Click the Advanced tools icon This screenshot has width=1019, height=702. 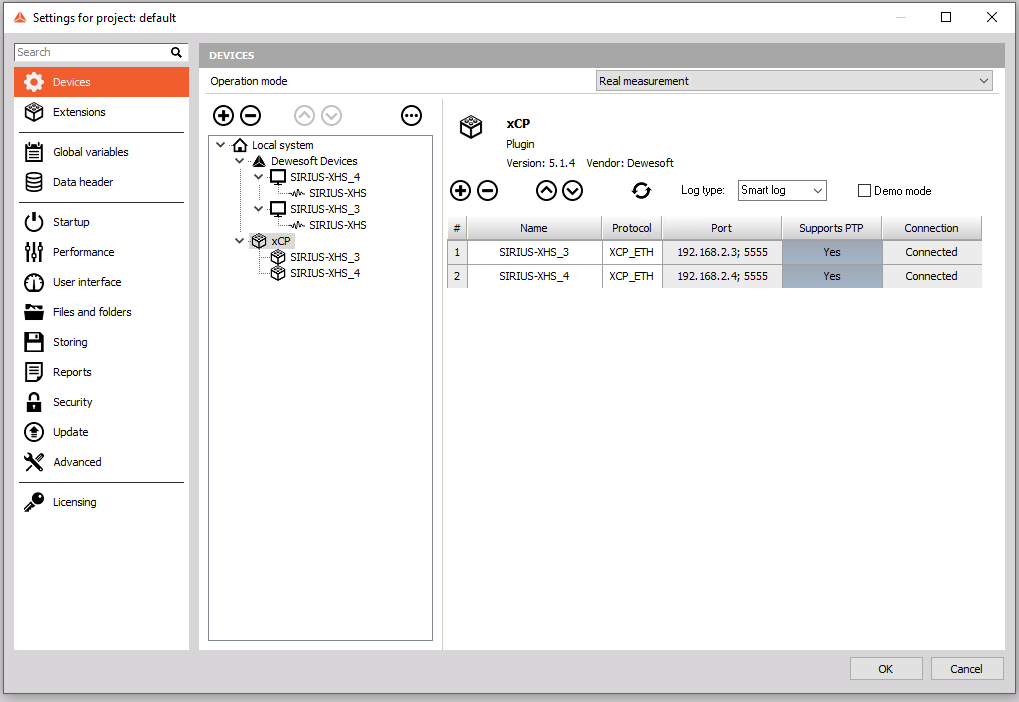point(34,462)
